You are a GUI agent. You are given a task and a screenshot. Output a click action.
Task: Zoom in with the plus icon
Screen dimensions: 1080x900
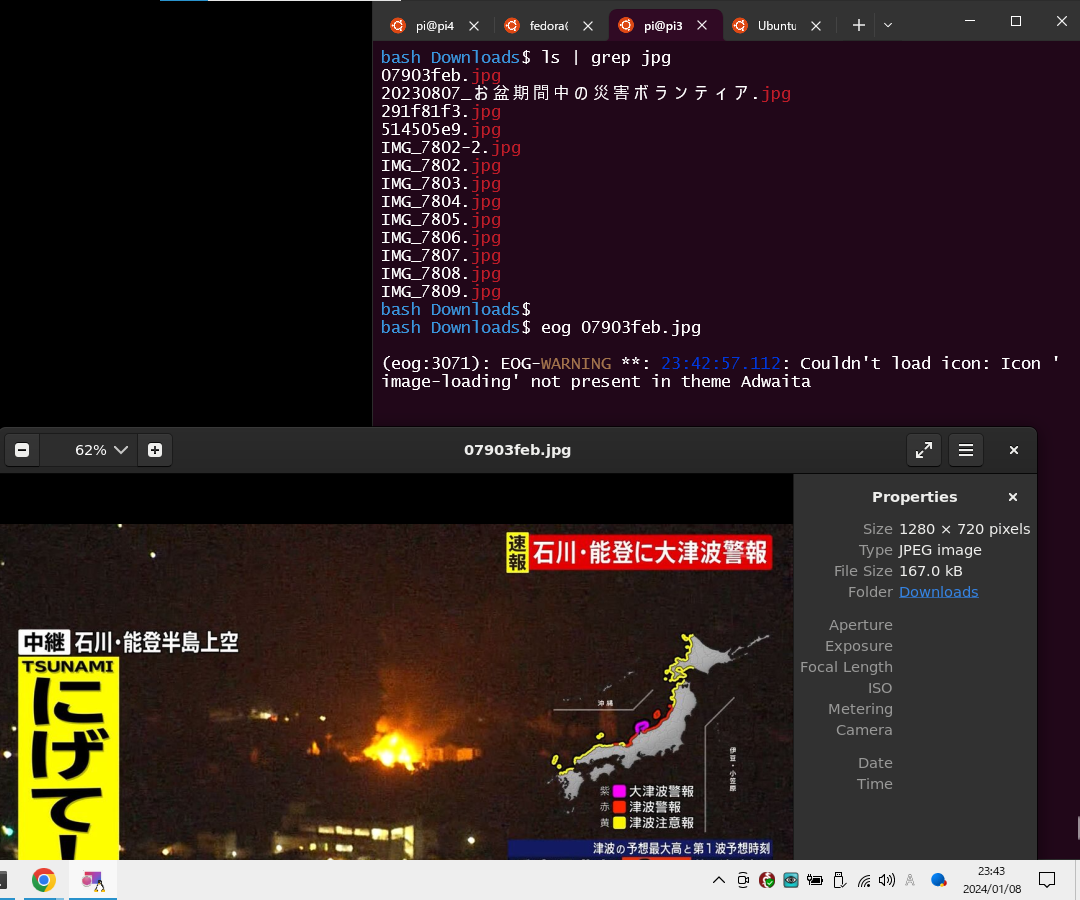pos(154,450)
